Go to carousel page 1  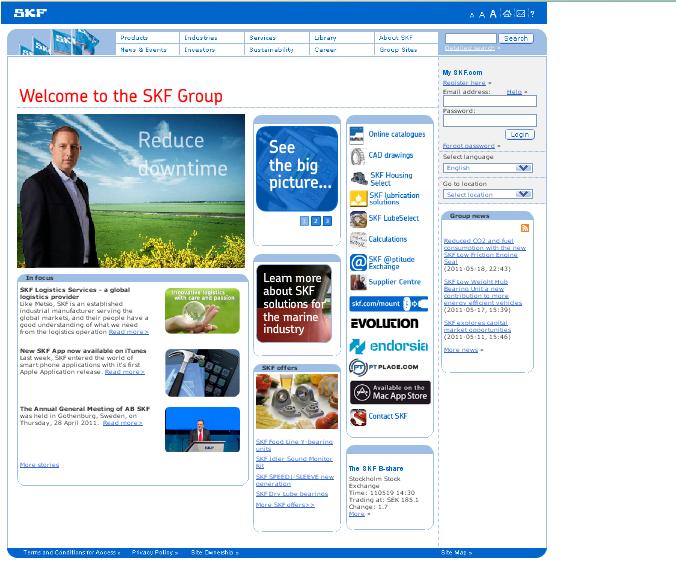tap(304, 221)
